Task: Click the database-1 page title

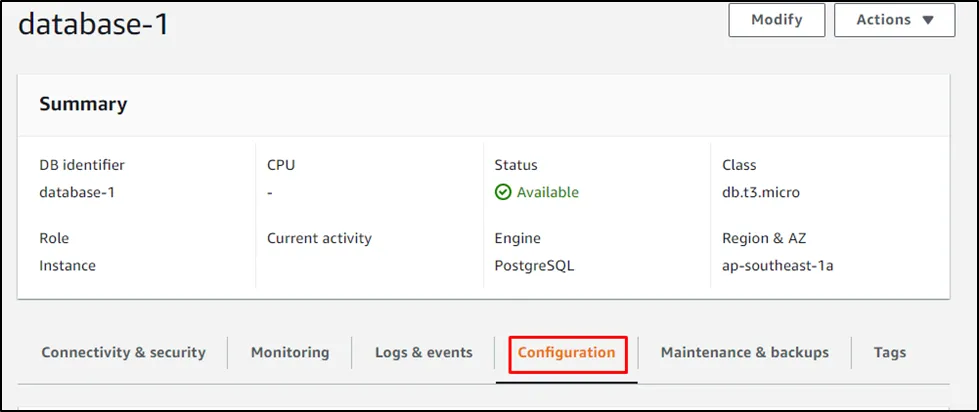Action: tap(94, 26)
